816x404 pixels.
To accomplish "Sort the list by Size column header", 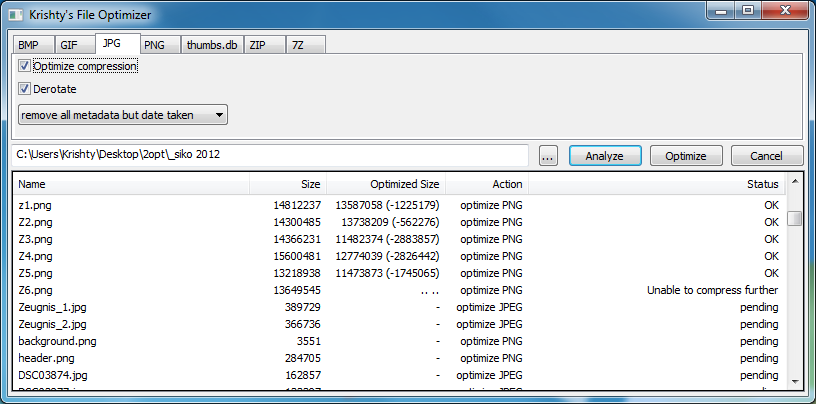I will point(288,184).
